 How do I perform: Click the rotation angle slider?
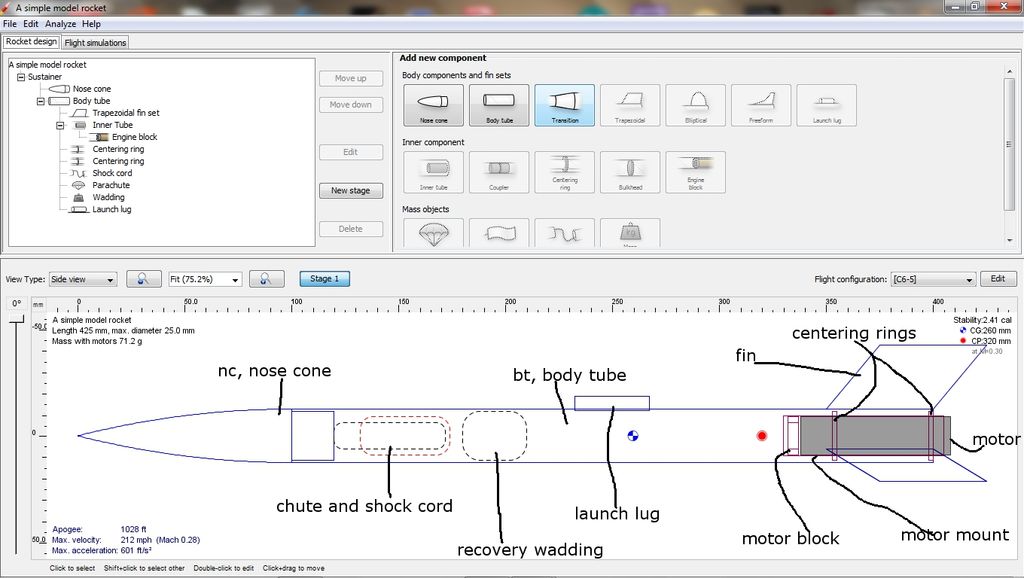click(16, 434)
